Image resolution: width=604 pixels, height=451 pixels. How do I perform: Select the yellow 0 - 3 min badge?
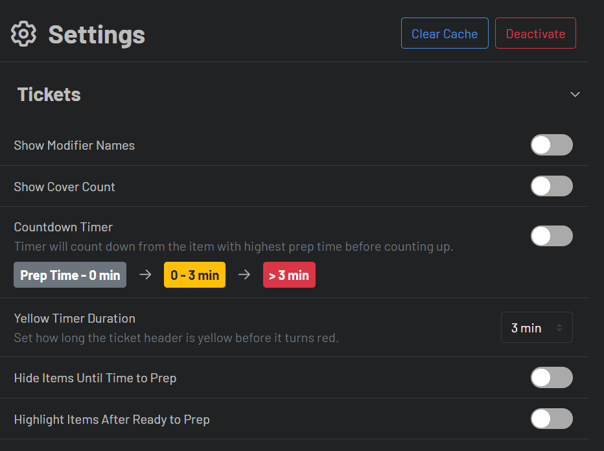[194, 275]
